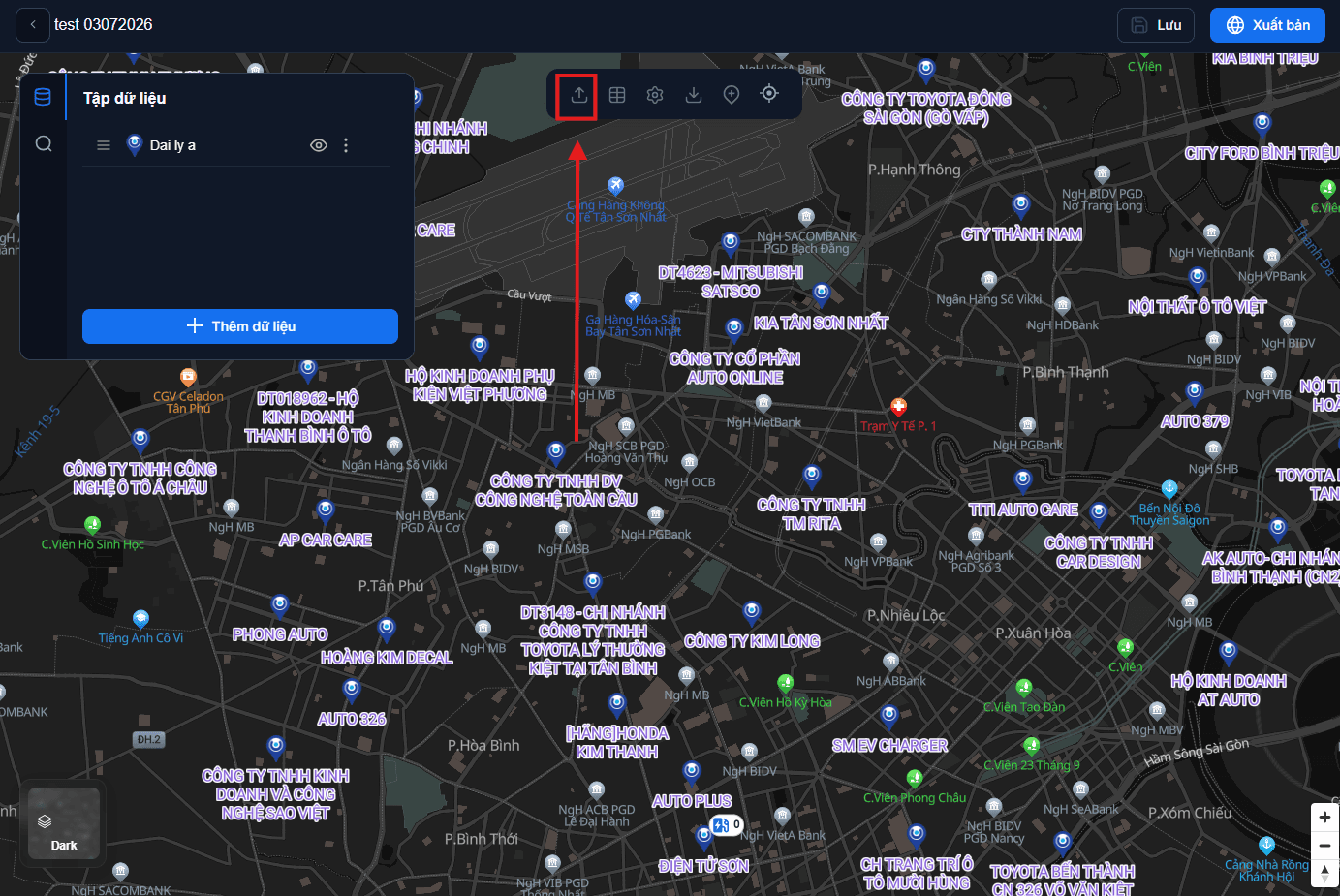Click the Xuất bản publish button
This screenshot has width=1340, height=896.
(1267, 25)
